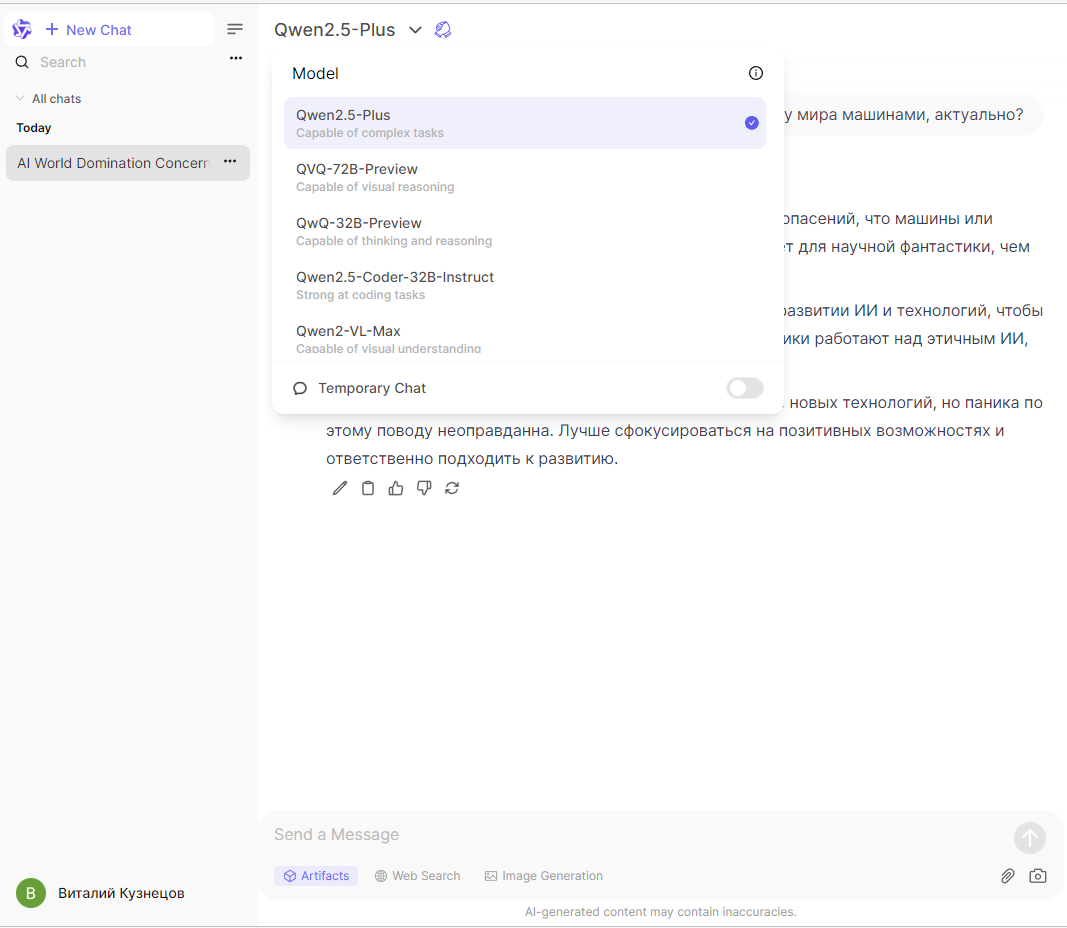Image resolution: width=1067 pixels, height=928 pixels.
Task: Edit the response with pencil icon
Action: coord(340,488)
